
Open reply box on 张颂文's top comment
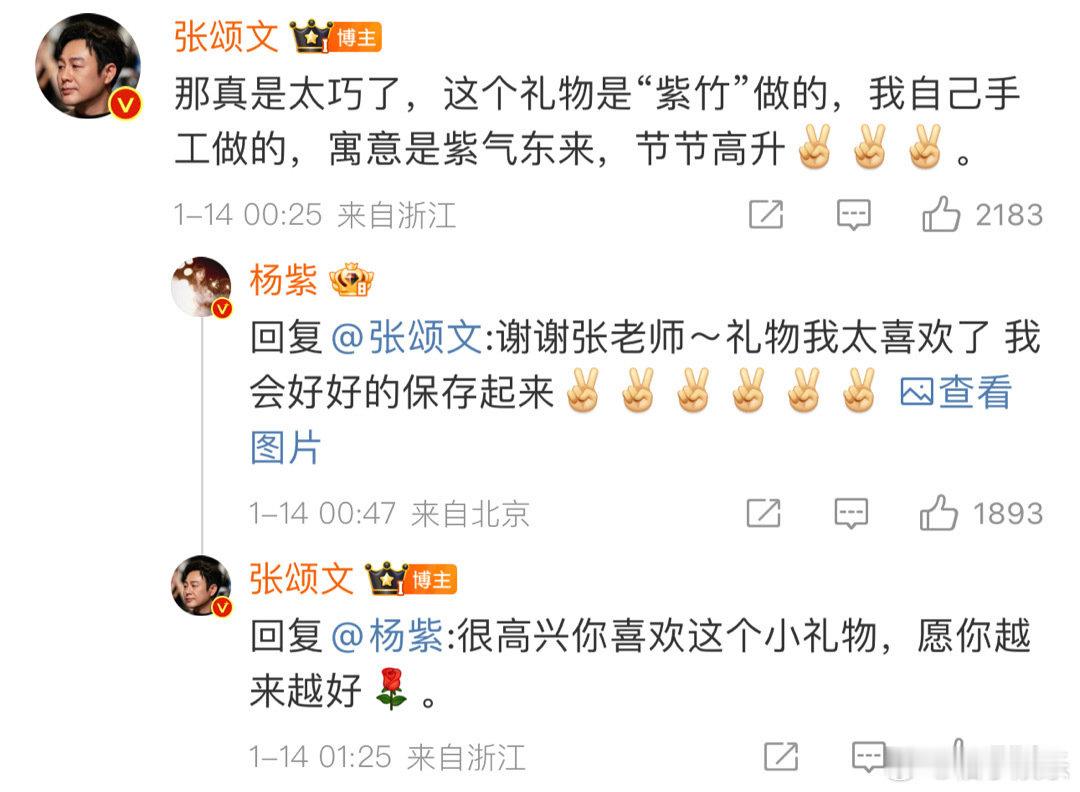[x=853, y=215]
